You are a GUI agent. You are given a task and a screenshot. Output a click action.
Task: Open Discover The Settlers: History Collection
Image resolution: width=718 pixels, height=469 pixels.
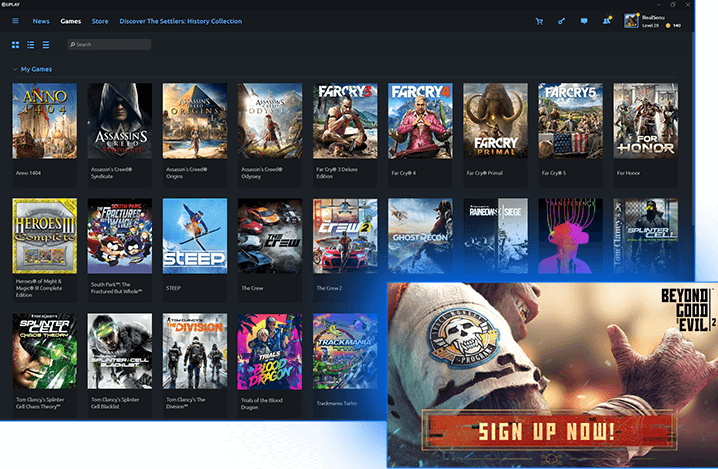coord(180,21)
